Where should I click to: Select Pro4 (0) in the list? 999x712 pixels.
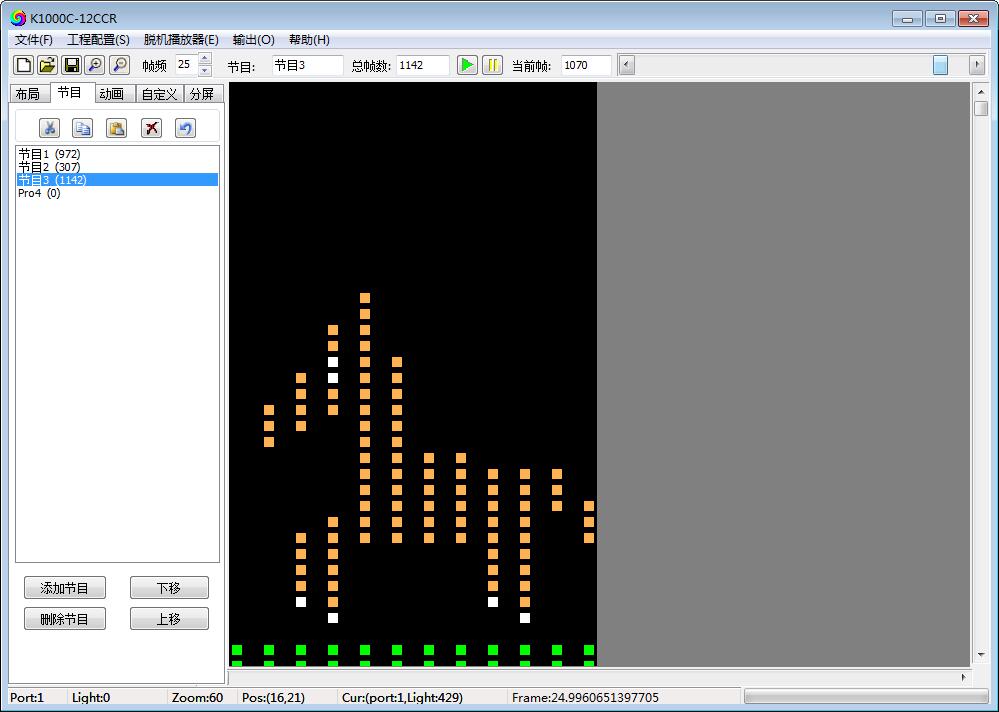pyautogui.click(x=117, y=193)
